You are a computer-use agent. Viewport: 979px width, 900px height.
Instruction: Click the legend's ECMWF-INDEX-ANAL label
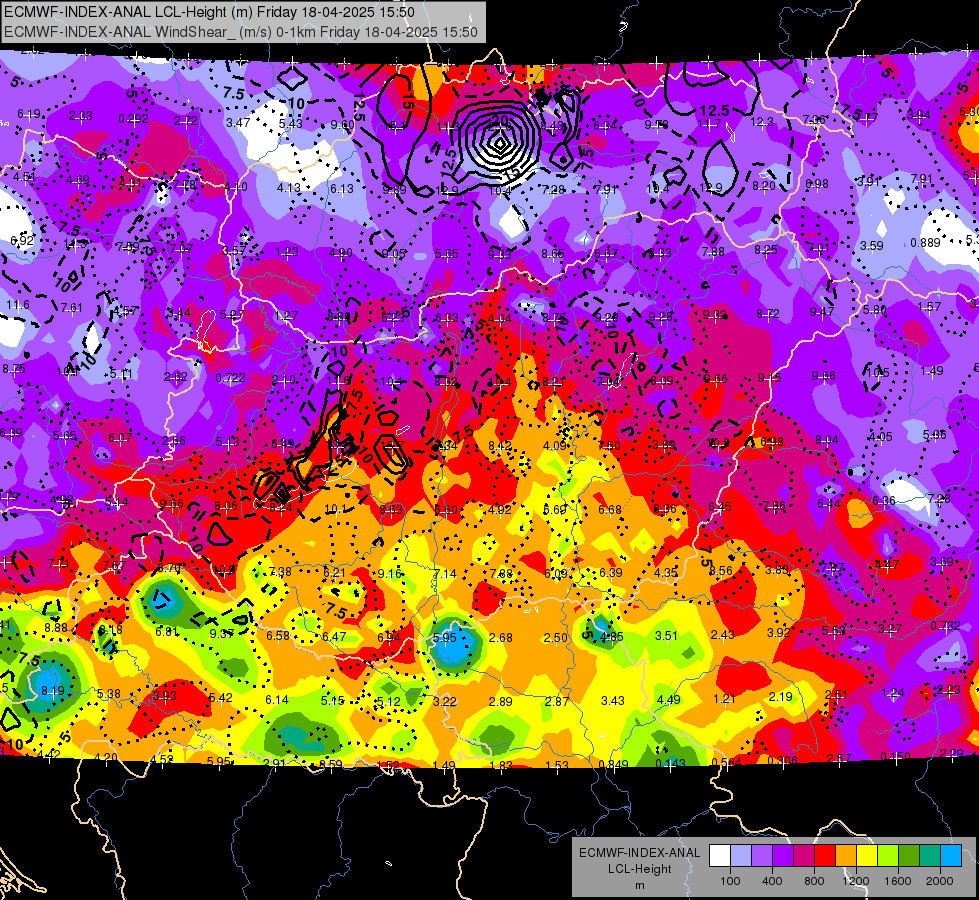click(x=639, y=853)
